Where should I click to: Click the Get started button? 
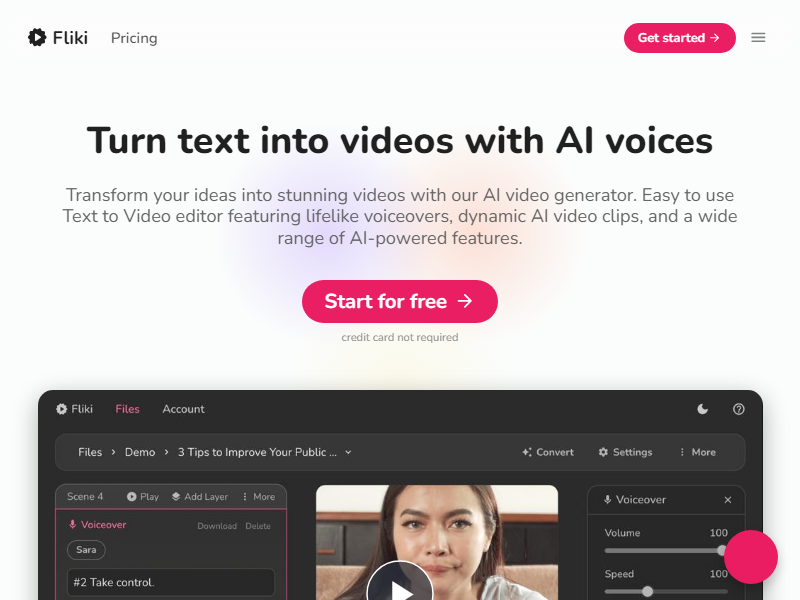tap(680, 38)
